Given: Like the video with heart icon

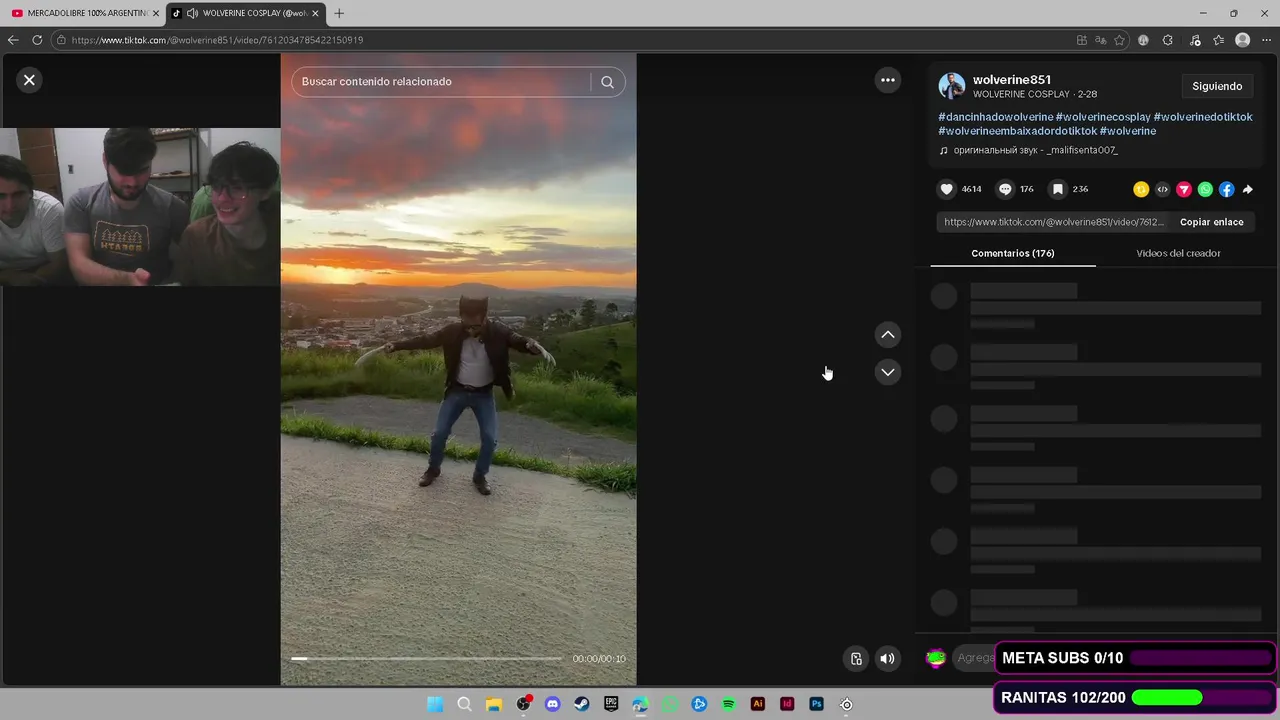Looking at the screenshot, I should (x=947, y=189).
